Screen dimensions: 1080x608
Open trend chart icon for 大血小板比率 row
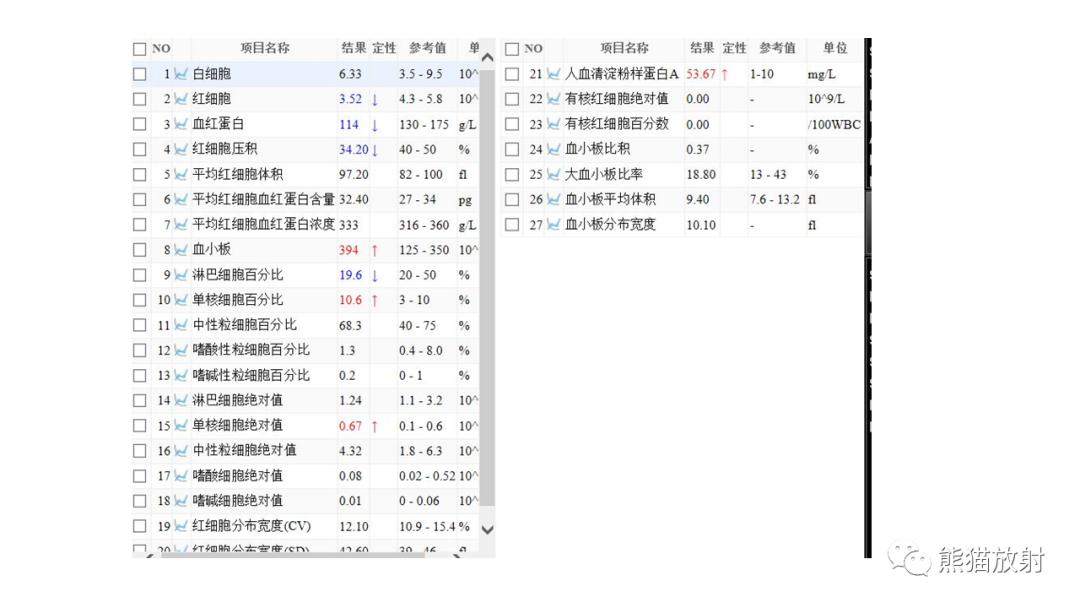coord(553,174)
